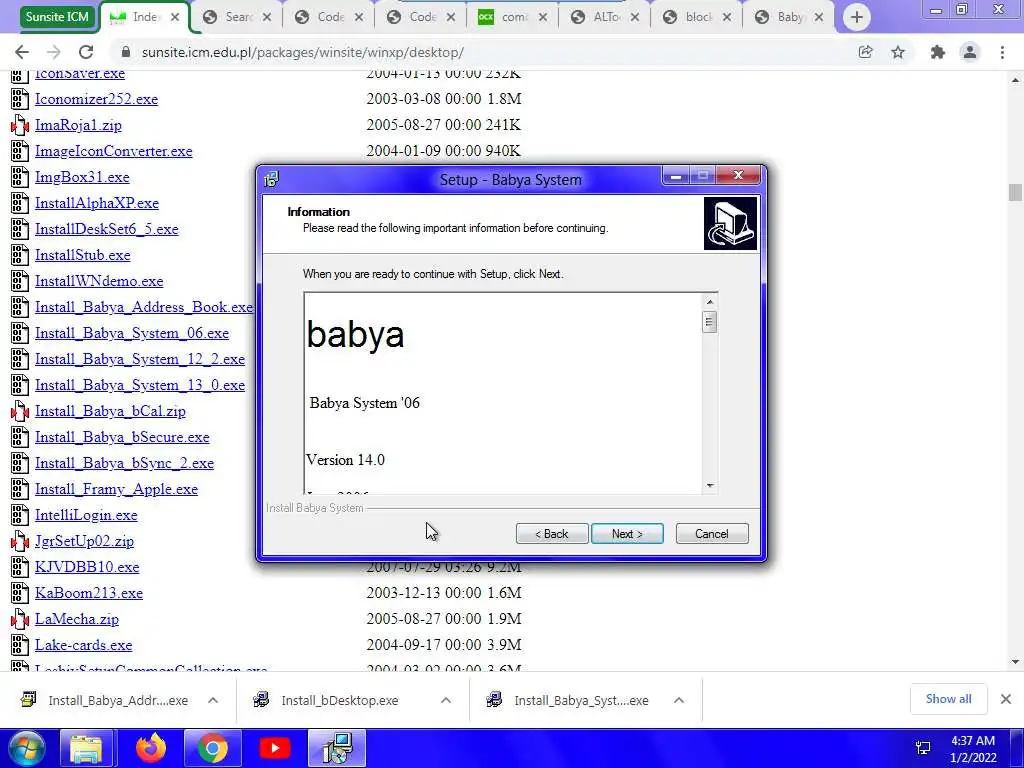This screenshot has height=768, width=1024.
Task: Open Install_Framy_Apple.exe link
Action: (x=116, y=489)
